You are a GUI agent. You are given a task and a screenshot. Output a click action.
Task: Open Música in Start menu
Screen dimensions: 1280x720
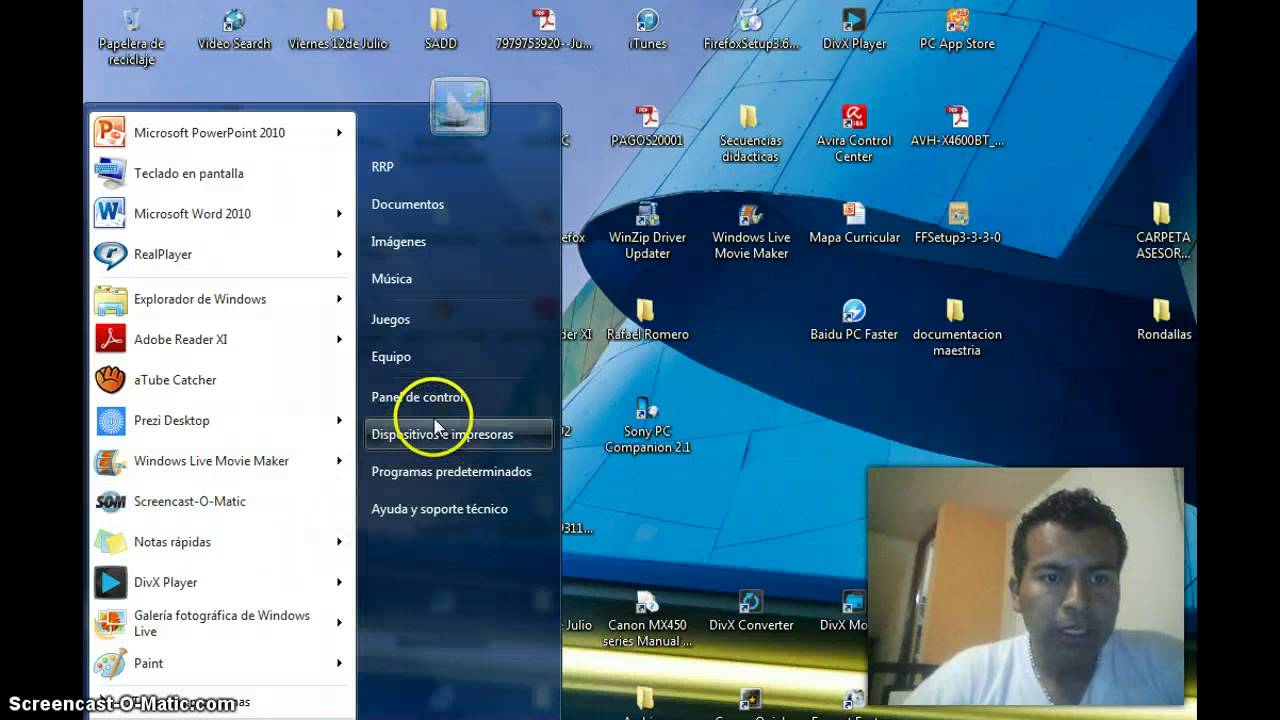click(x=391, y=279)
